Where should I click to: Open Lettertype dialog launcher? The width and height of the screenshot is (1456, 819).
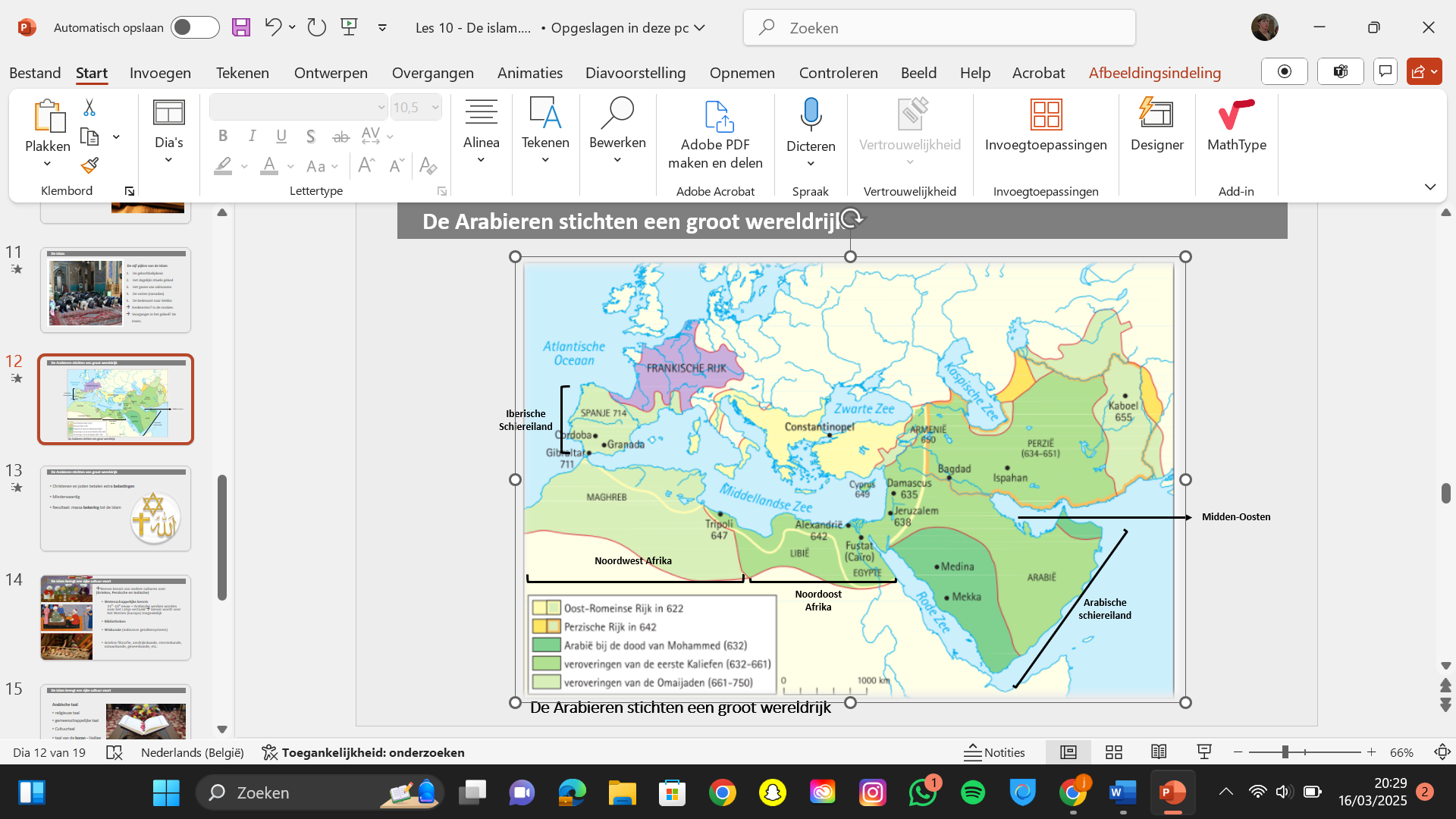pyautogui.click(x=442, y=191)
